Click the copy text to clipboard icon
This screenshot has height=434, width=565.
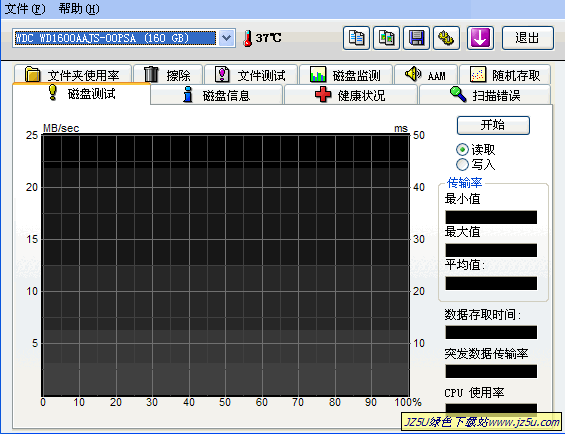point(356,38)
